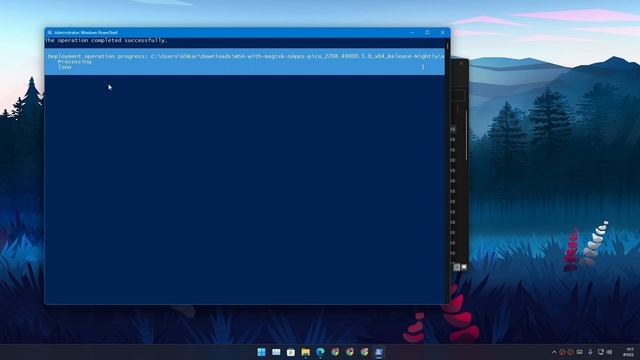This screenshot has width=640, height=360.
Task: Click the "Deployment operation progress" line
Action: point(246,56)
